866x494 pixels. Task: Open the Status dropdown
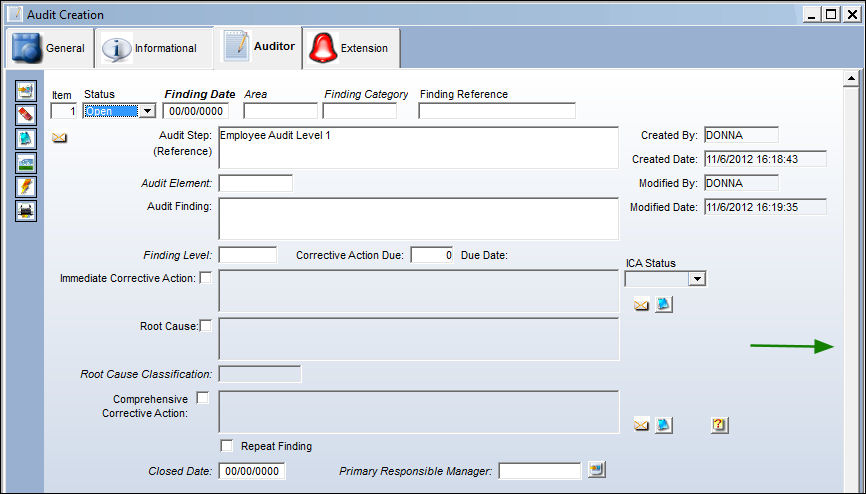[147, 111]
